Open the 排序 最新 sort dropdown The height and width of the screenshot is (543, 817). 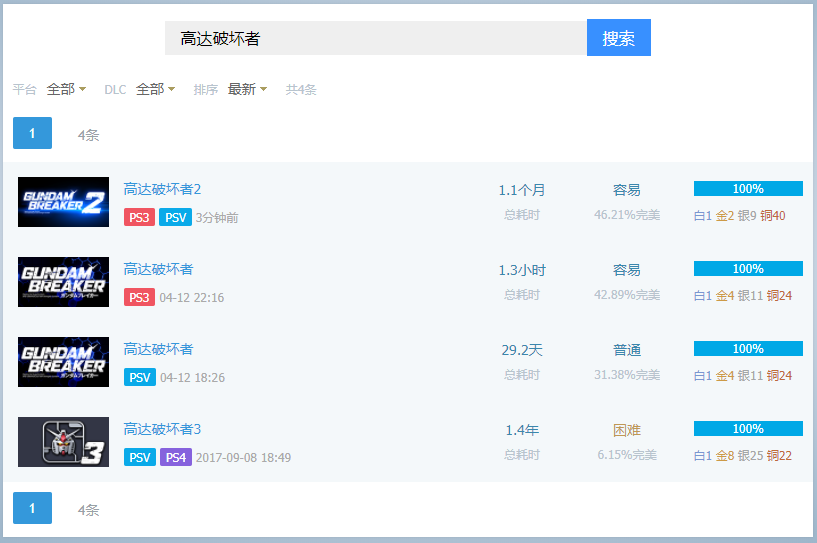click(247, 89)
